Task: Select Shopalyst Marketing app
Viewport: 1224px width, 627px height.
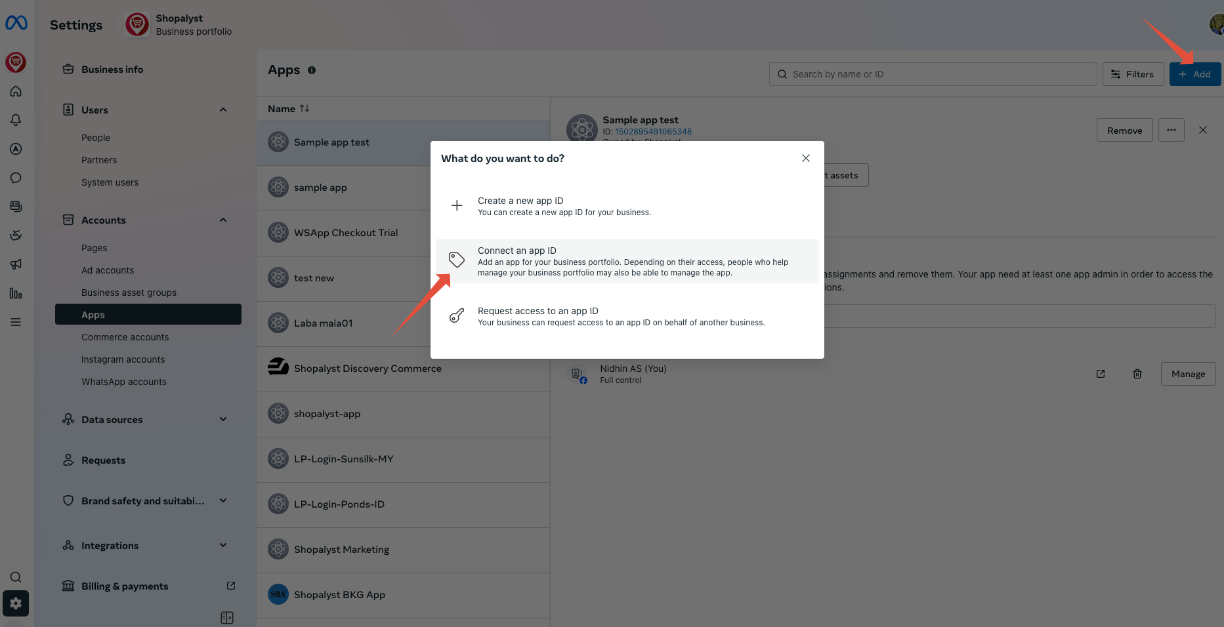Action: tap(404, 550)
